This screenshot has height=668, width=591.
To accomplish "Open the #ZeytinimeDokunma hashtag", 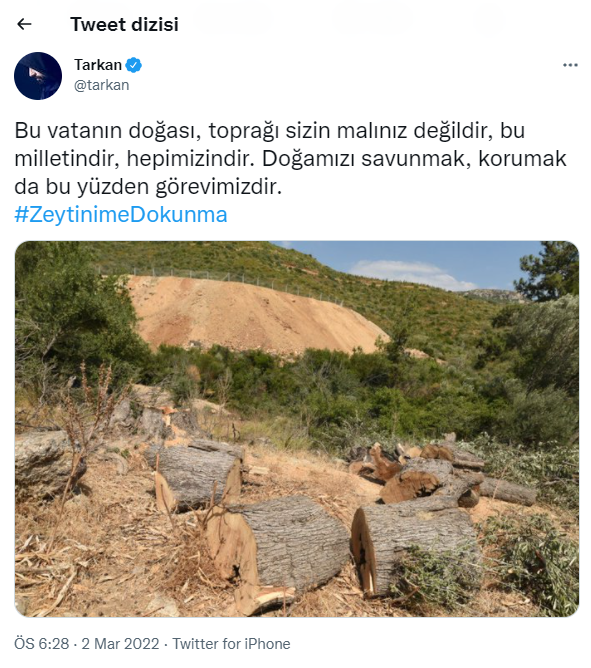I will coord(121,214).
